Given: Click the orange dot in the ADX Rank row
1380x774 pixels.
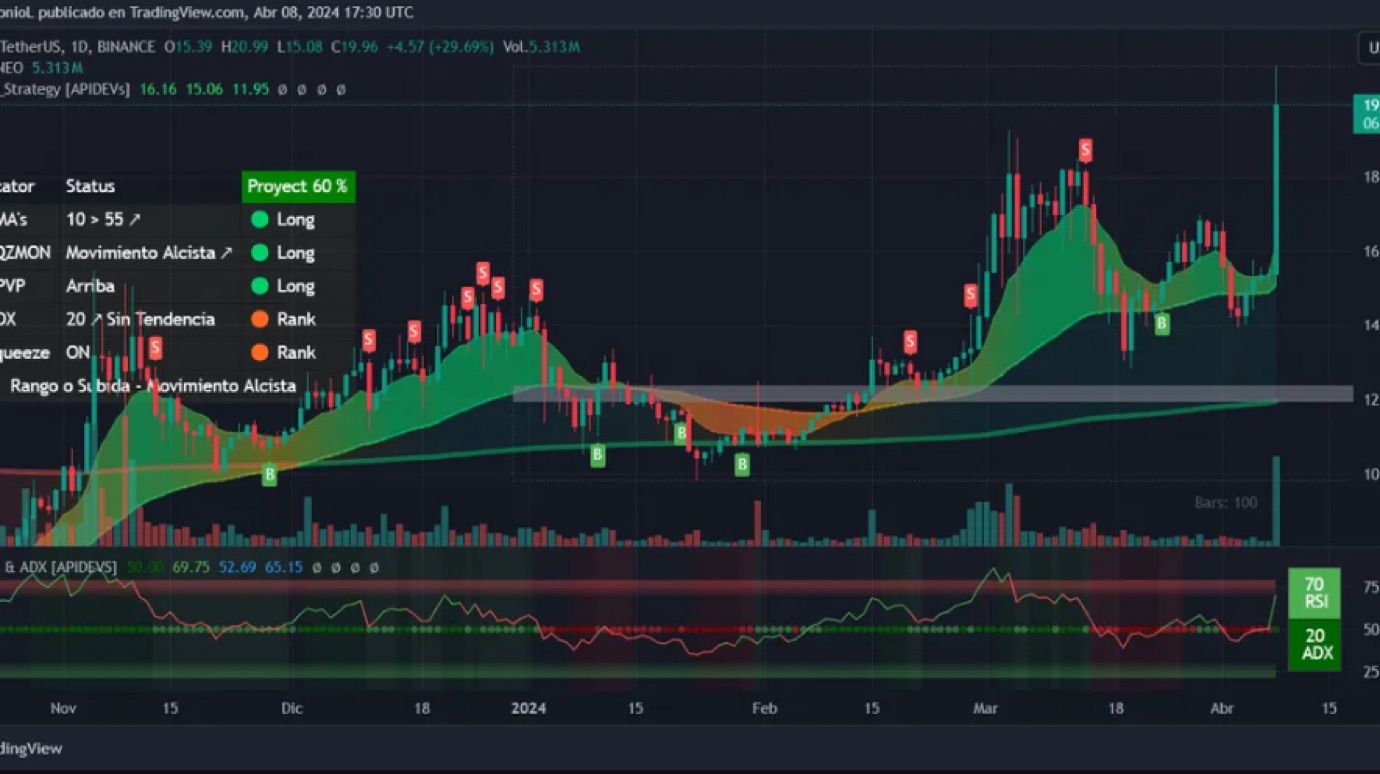Looking at the screenshot, I should [x=259, y=319].
